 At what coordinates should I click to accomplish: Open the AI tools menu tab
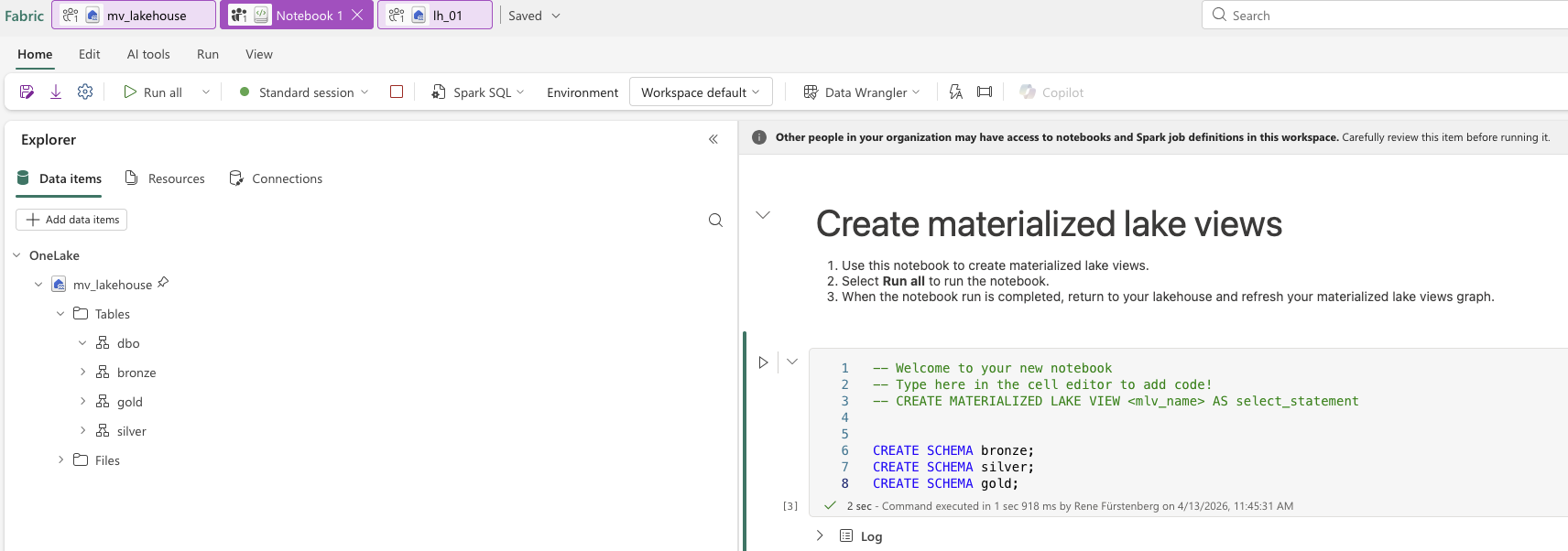click(x=148, y=54)
